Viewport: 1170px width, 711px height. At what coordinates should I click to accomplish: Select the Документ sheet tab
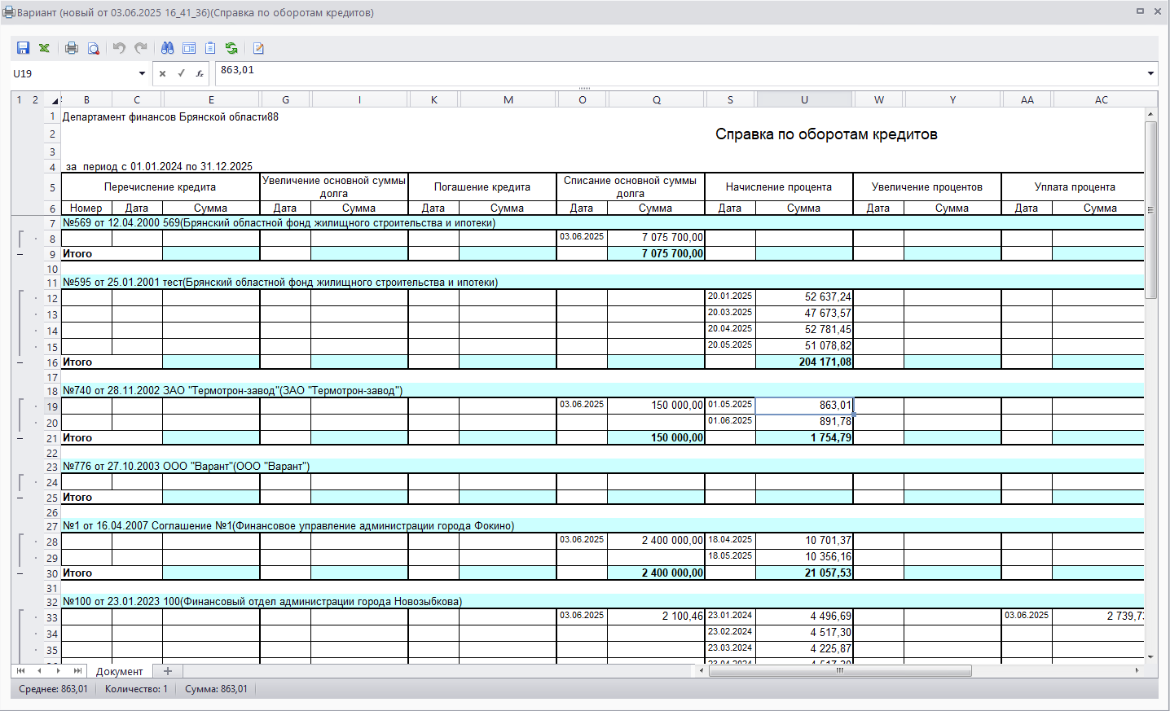tap(119, 671)
